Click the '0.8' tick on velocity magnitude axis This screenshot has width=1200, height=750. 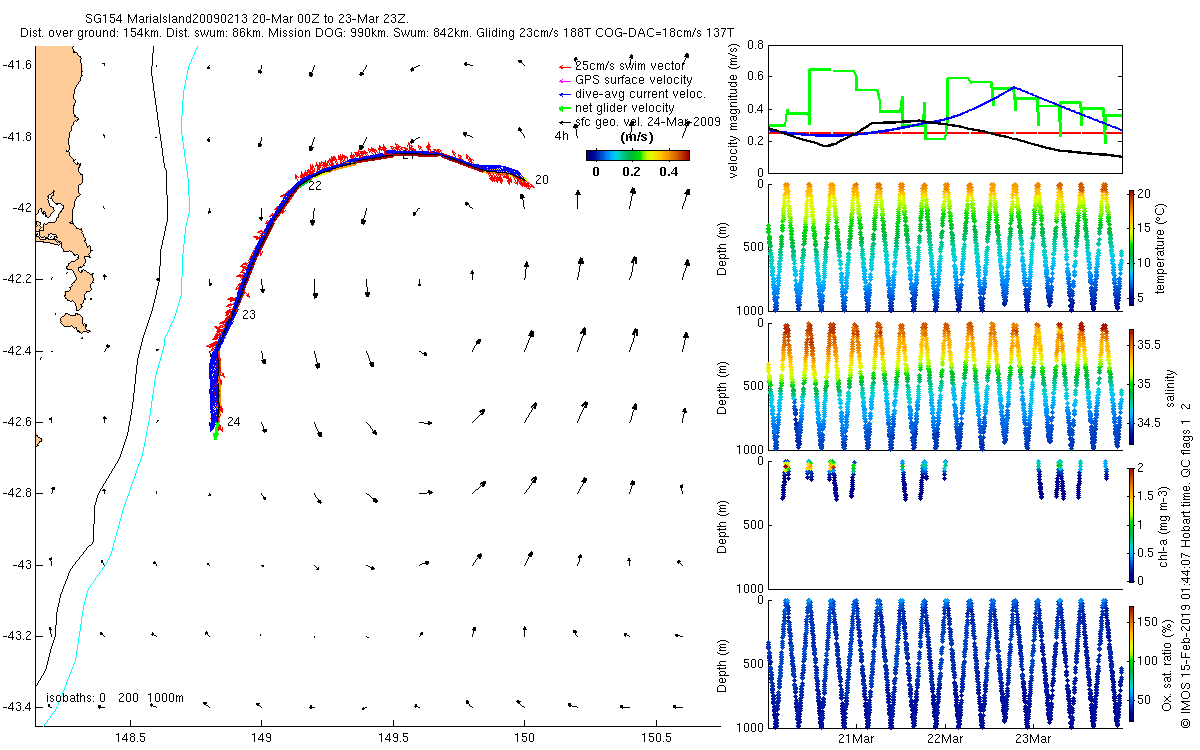pos(755,45)
